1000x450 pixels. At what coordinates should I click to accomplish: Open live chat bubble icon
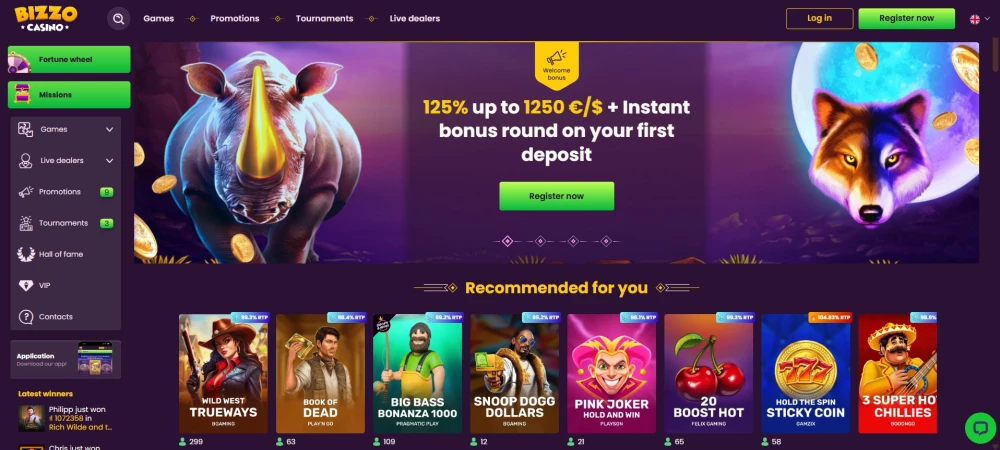pyautogui.click(x=980, y=428)
